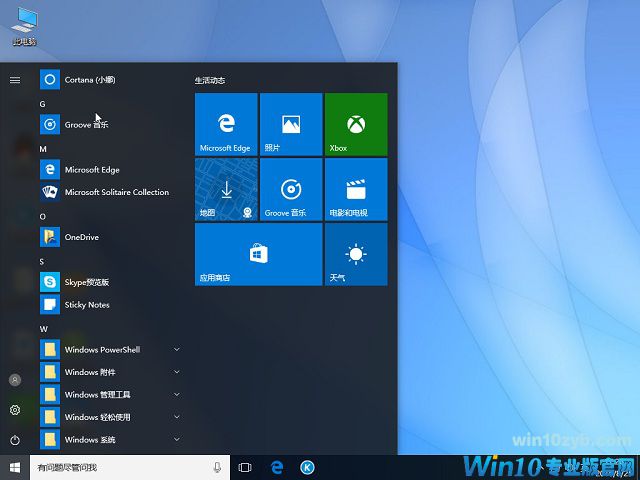Image resolution: width=640 pixels, height=480 pixels.
Task: Open Settings gear in Start sidebar
Action: tap(15, 410)
